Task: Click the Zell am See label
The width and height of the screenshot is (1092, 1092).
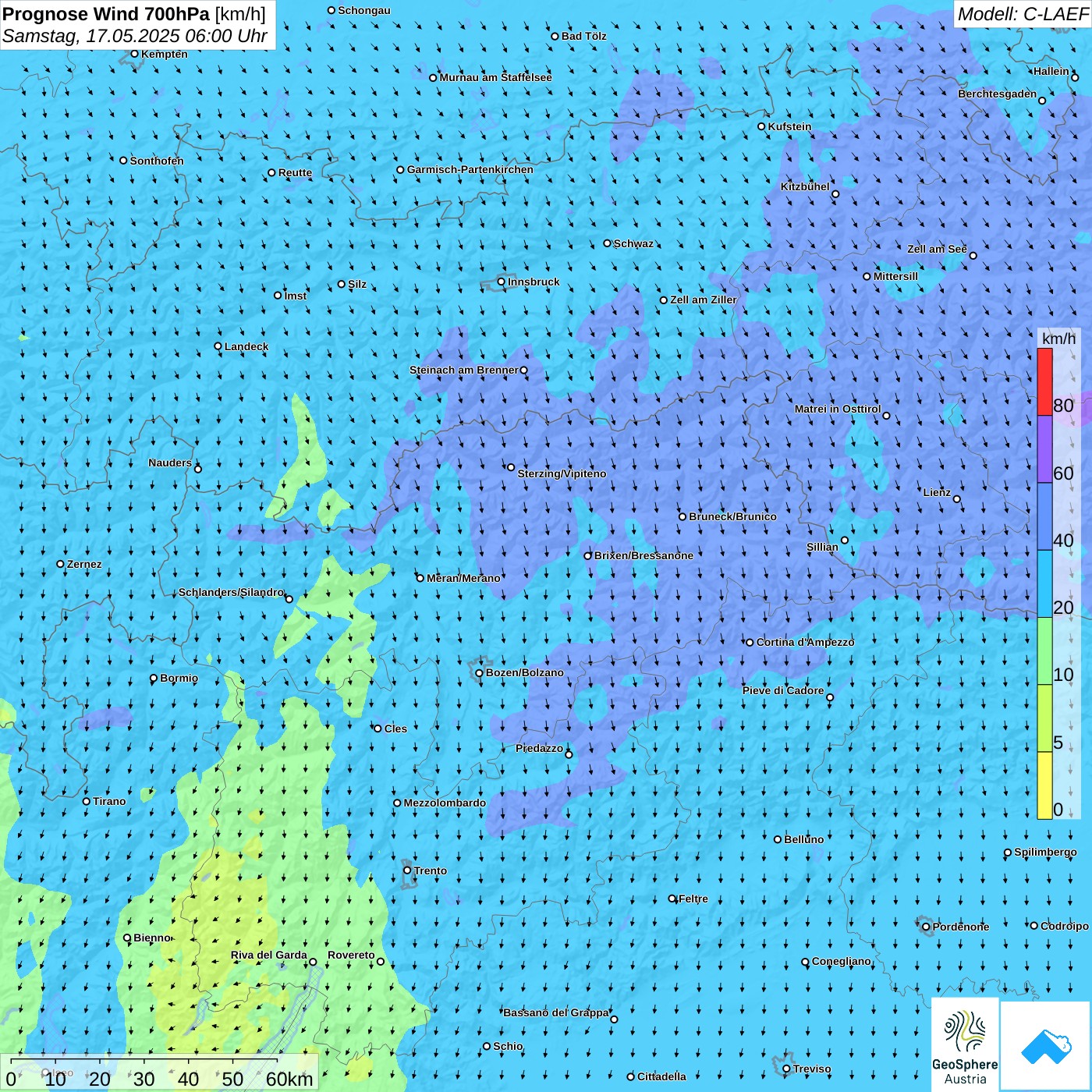Action: [937, 249]
